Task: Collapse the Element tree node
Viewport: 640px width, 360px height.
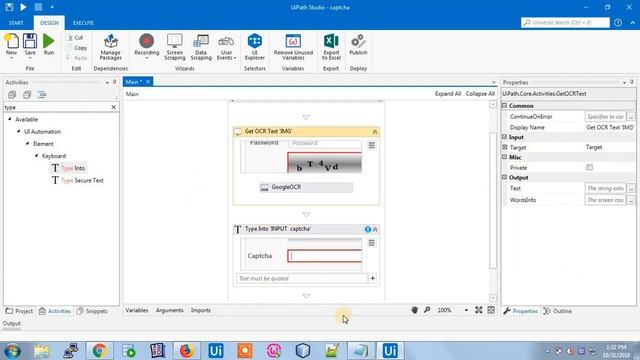Action: pos(28,144)
